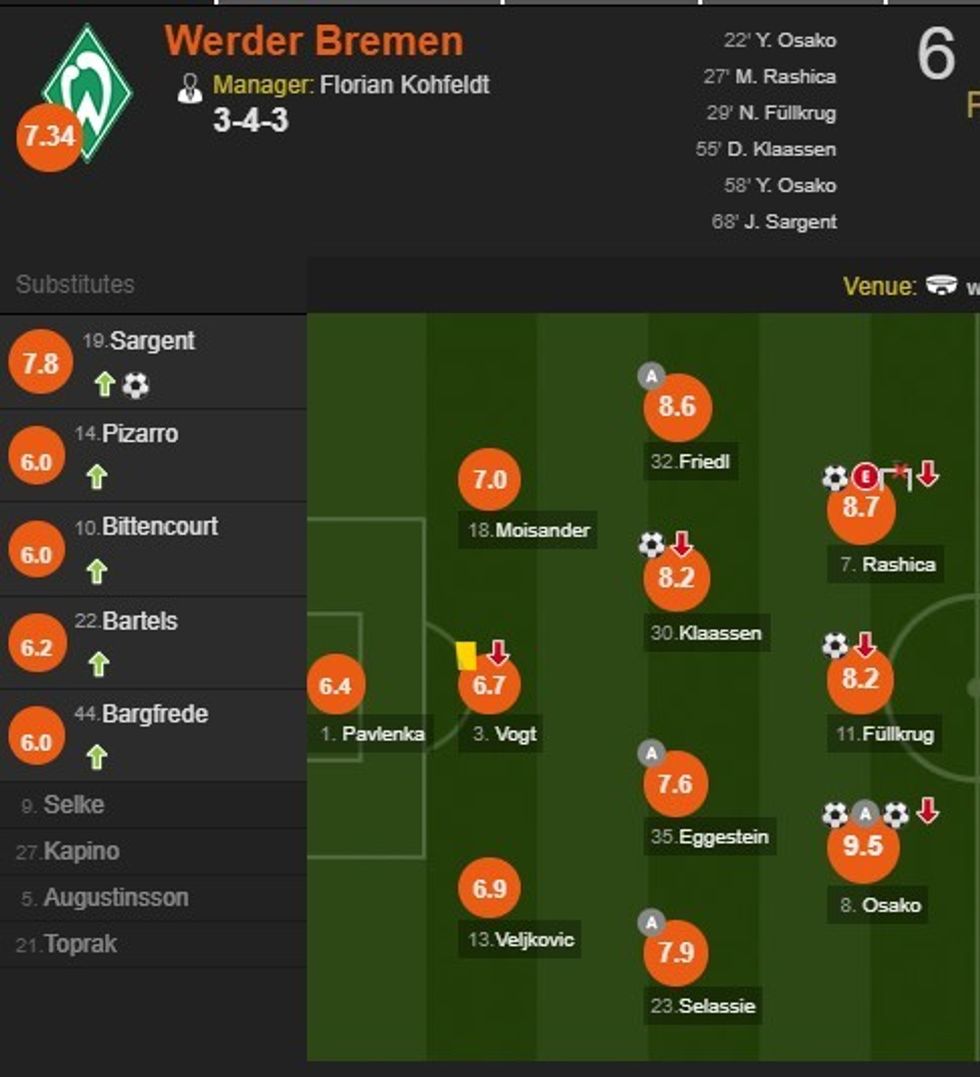
Task: Click the yellow card icon next to Vogt
Action: 466,655
